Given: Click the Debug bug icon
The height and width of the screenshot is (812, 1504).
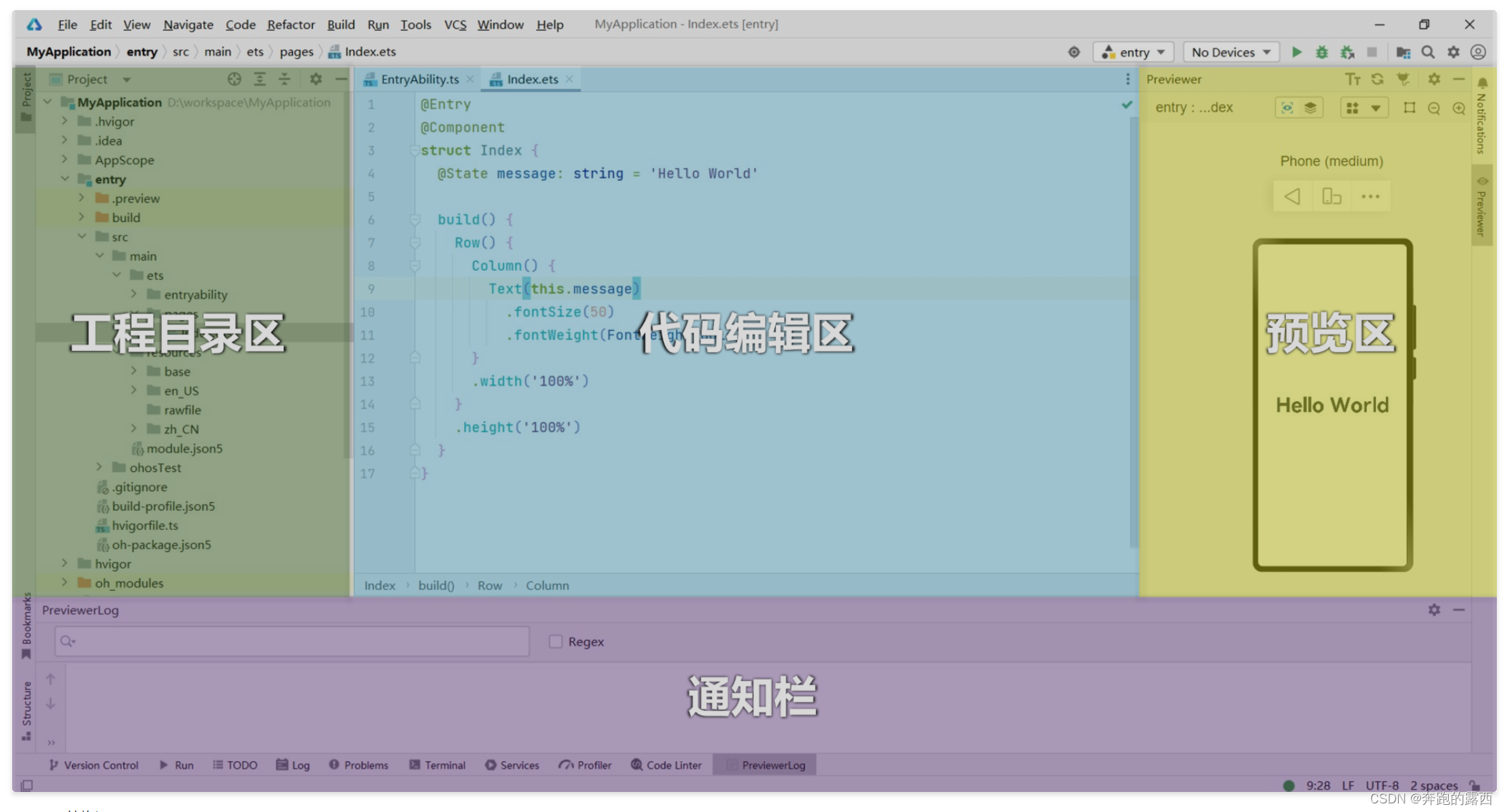Looking at the screenshot, I should point(1322,52).
